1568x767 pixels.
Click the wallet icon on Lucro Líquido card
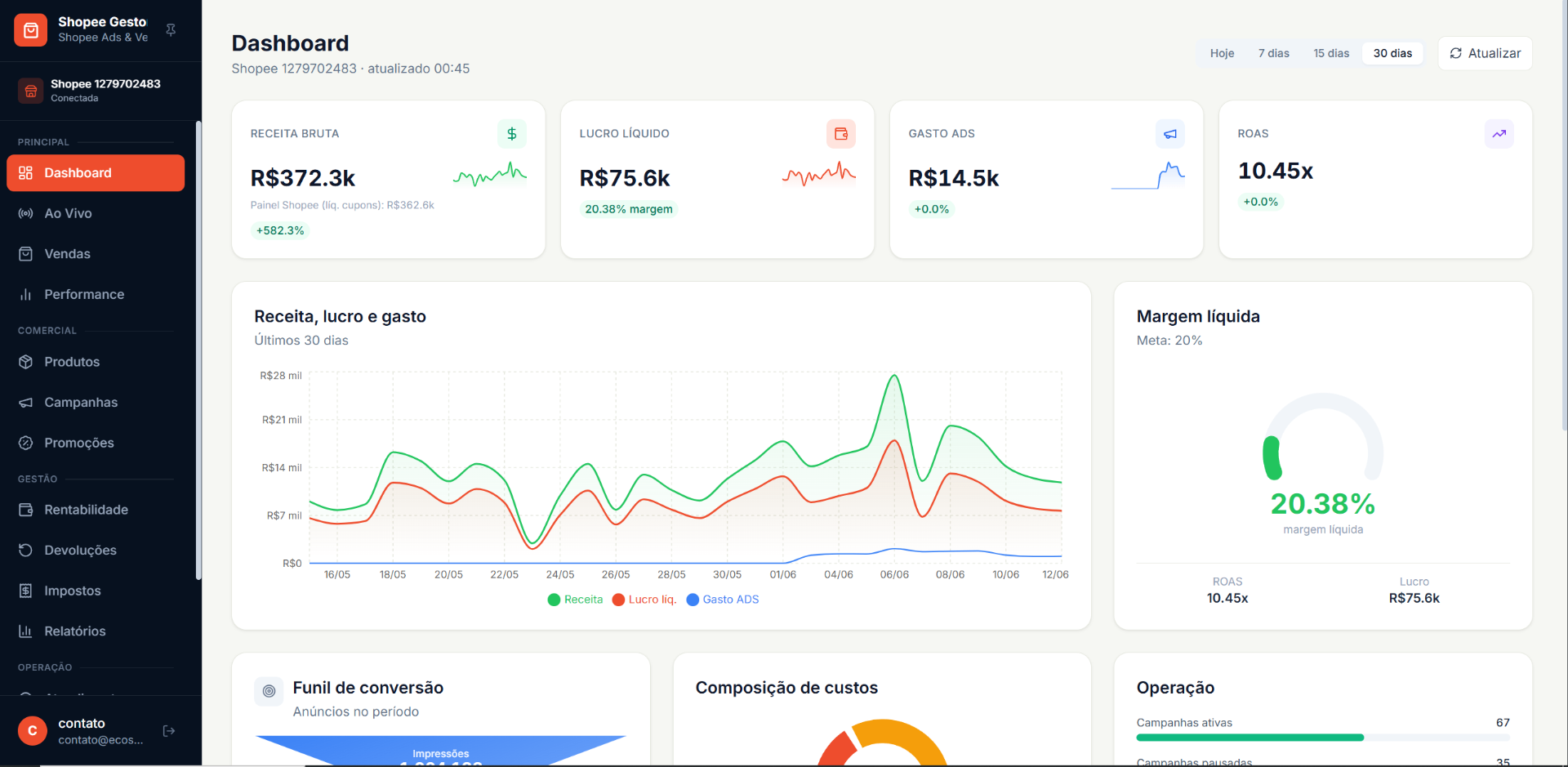(x=841, y=134)
